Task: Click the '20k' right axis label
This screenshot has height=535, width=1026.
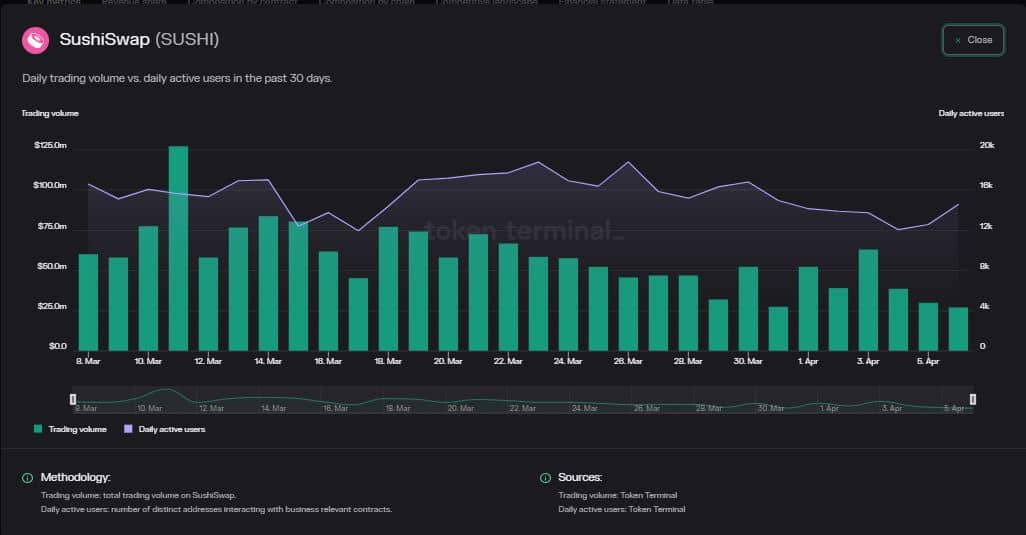Action: click(987, 145)
